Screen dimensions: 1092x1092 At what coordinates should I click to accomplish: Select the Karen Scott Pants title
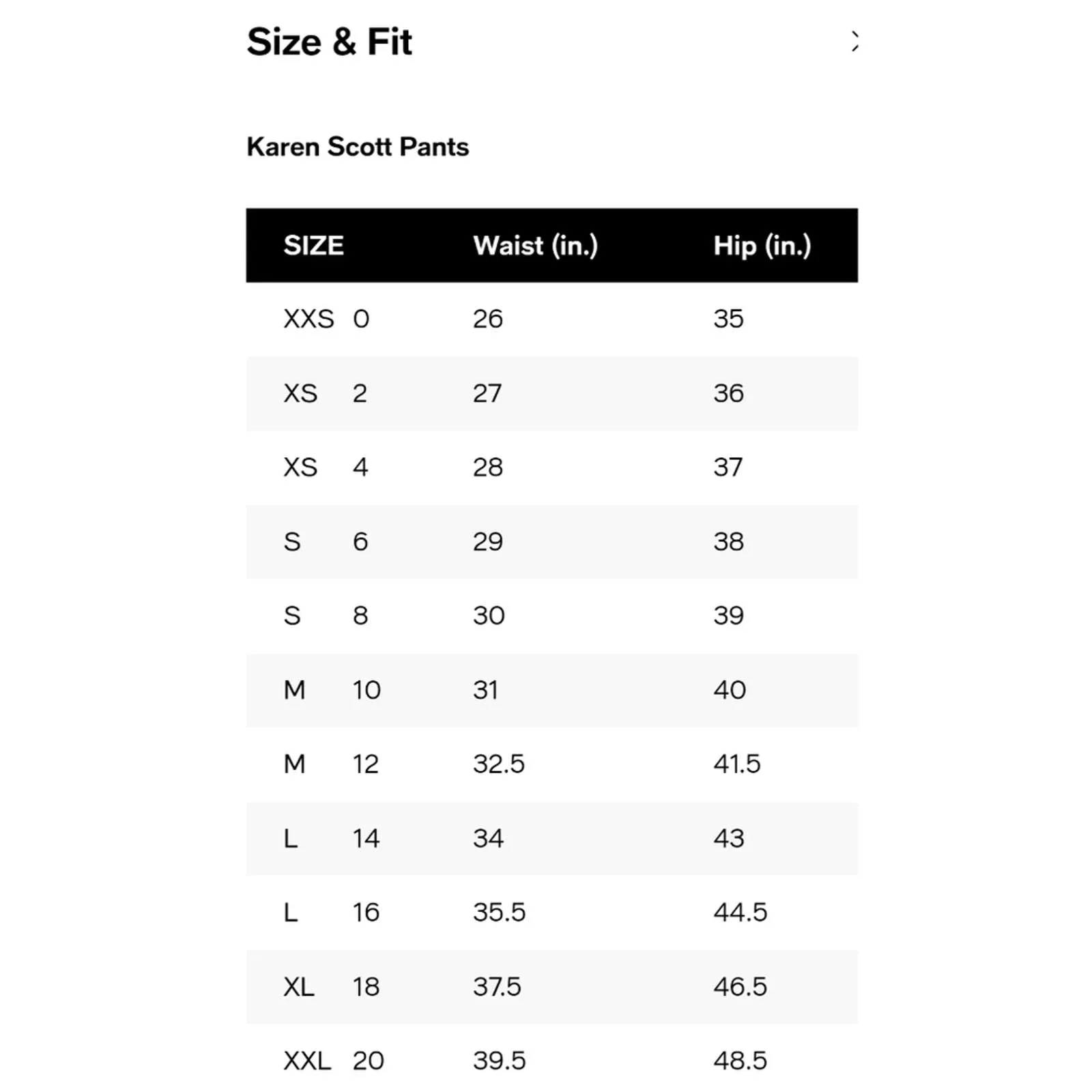point(358,147)
